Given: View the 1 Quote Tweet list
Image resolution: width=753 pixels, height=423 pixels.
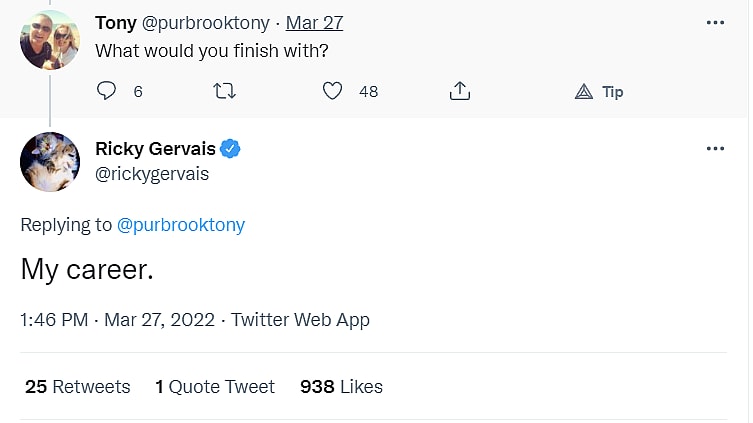Looking at the screenshot, I should pyautogui.click(x=215, y=386).
